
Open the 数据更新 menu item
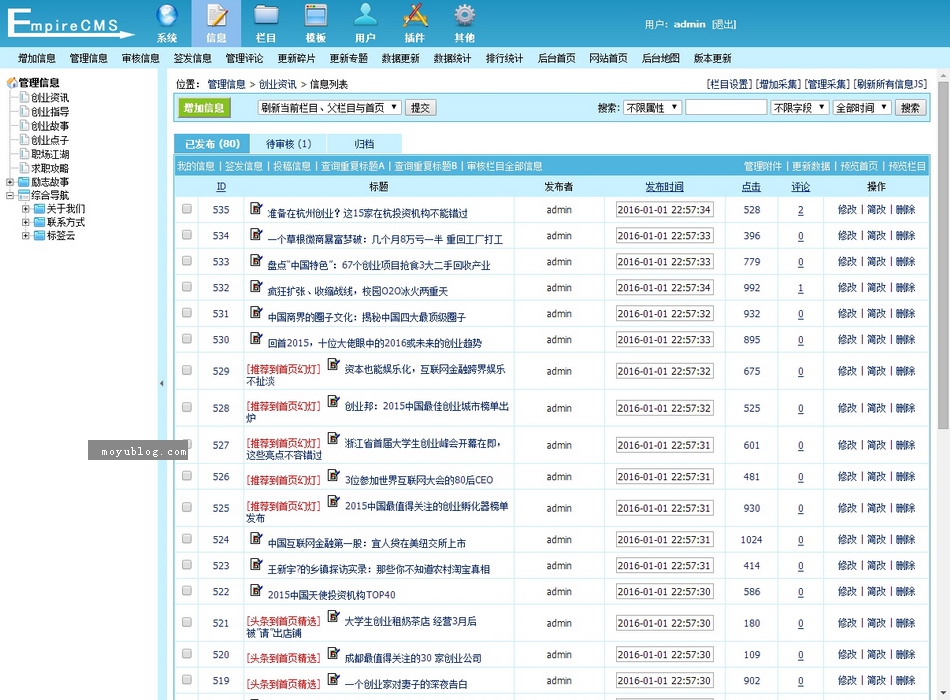coord(400,58)
